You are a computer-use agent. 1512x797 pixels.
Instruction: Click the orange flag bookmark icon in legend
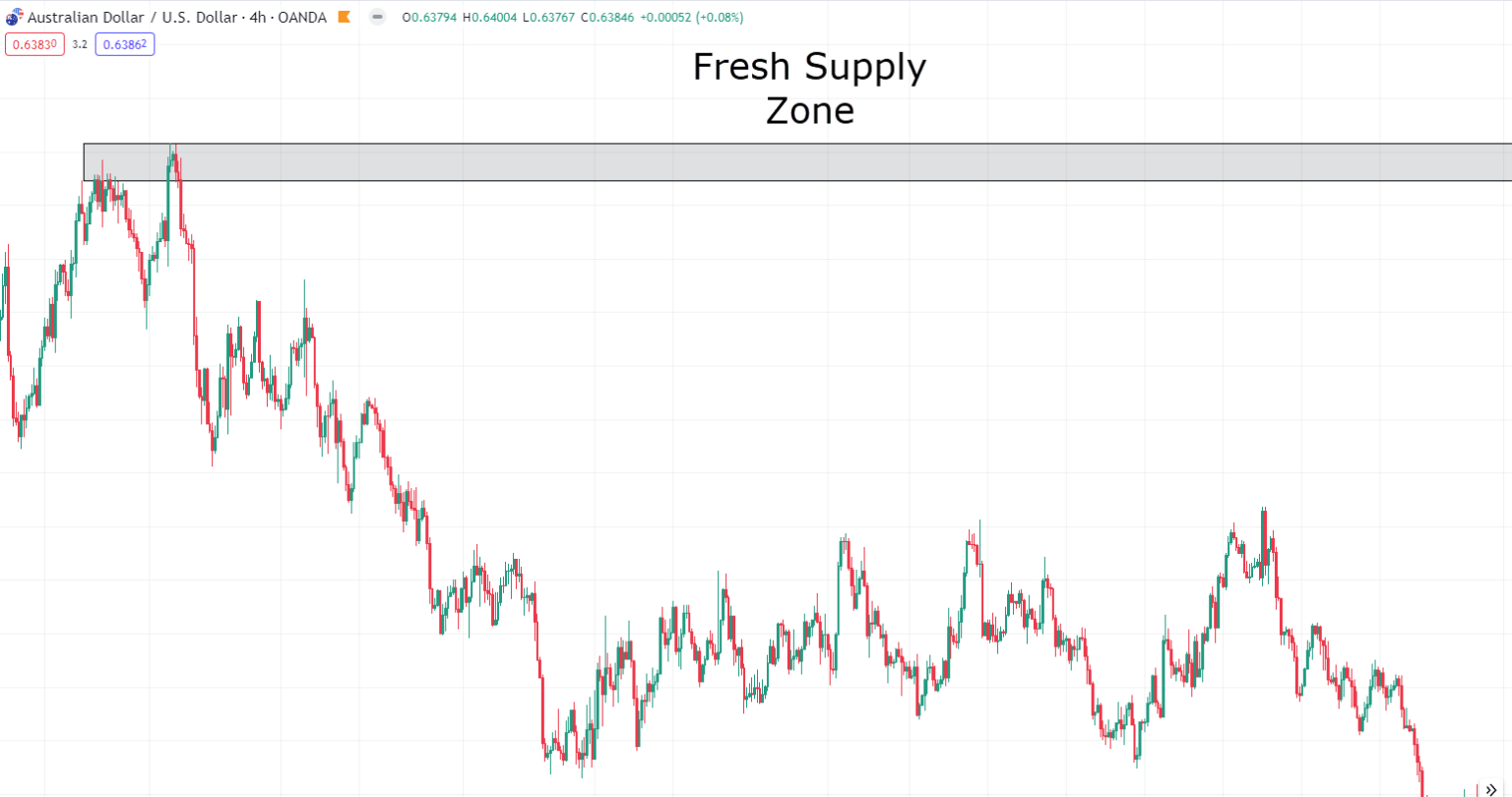point(343,18)
